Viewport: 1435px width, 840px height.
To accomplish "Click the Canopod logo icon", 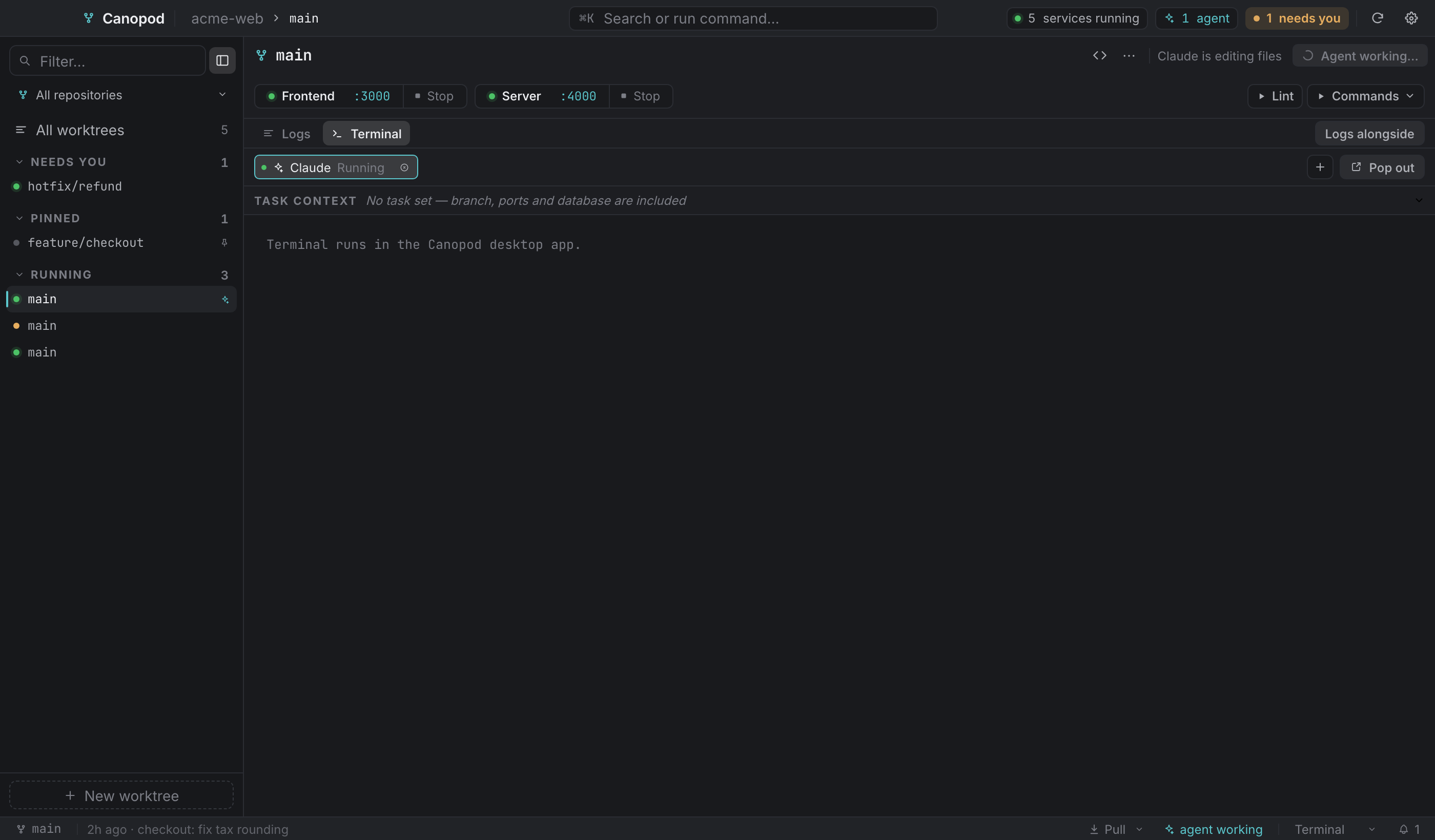I will click(88, 18).
